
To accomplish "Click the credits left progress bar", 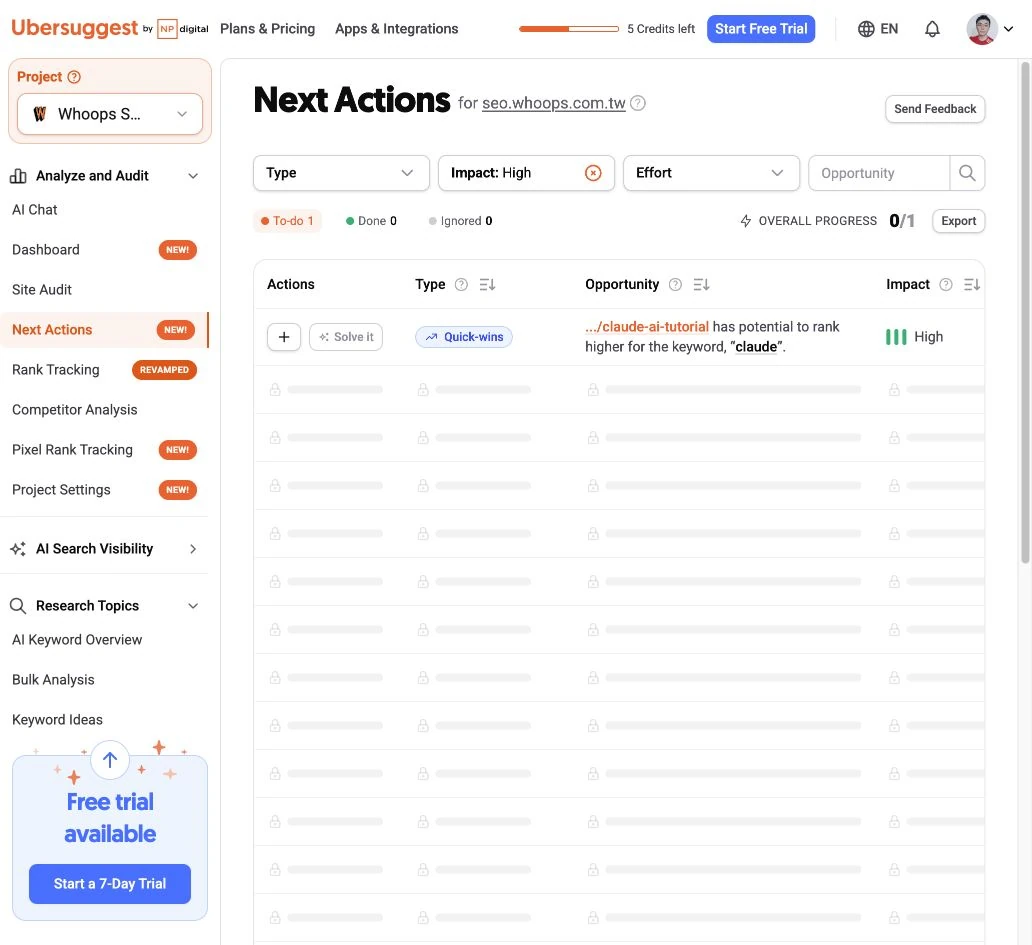I will (569, 29).
